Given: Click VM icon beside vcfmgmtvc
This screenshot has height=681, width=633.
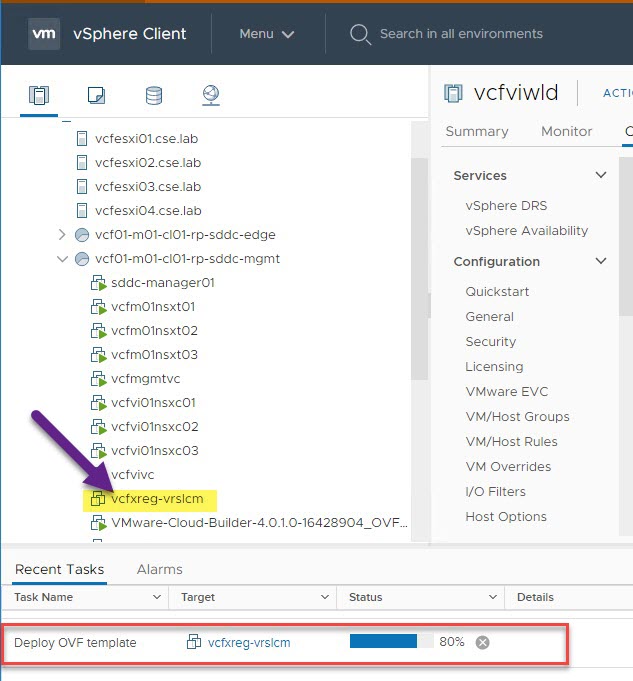Looking at the screenshot, I should click(98, 379).
